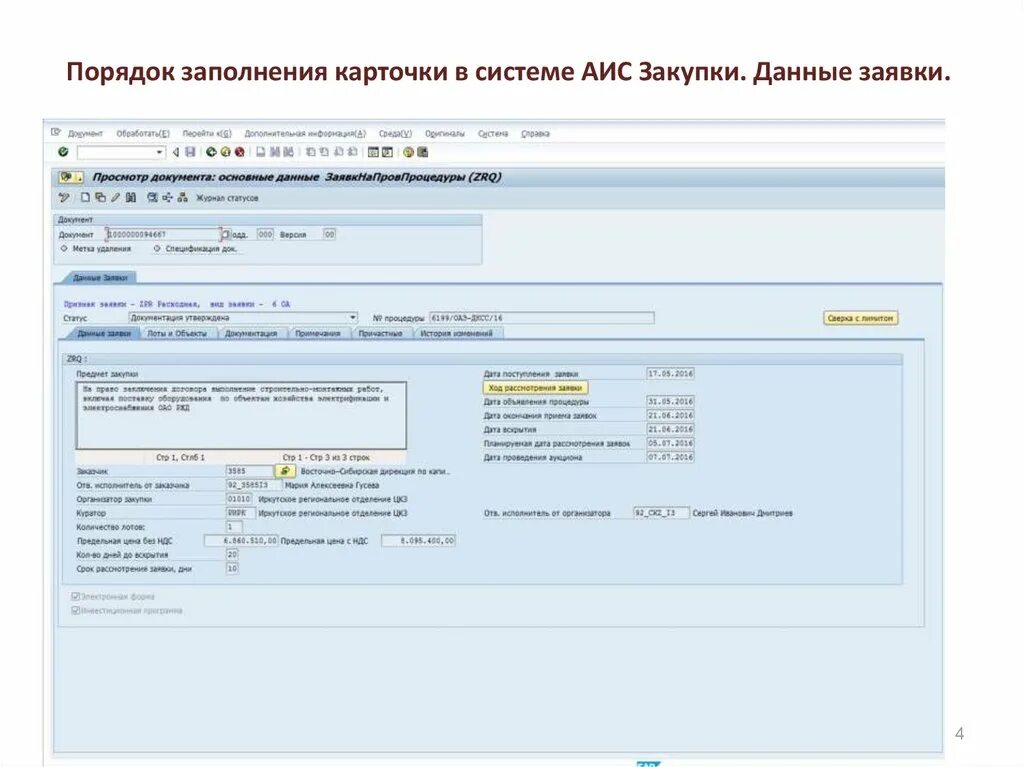
Task: Switch to the Документация tab
Action: pos(251,333)
